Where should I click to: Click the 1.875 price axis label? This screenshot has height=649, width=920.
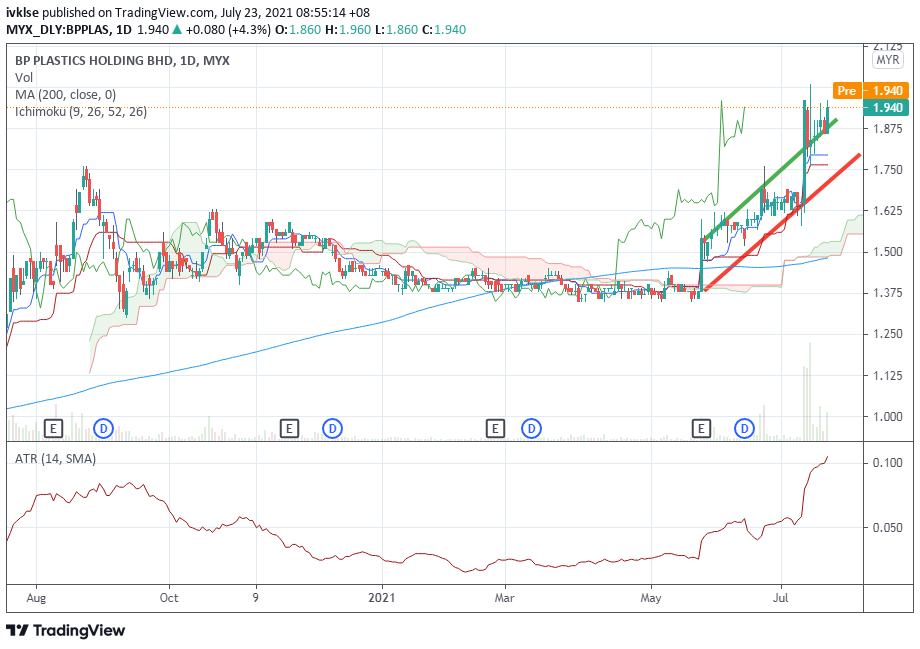pos(887,129)
